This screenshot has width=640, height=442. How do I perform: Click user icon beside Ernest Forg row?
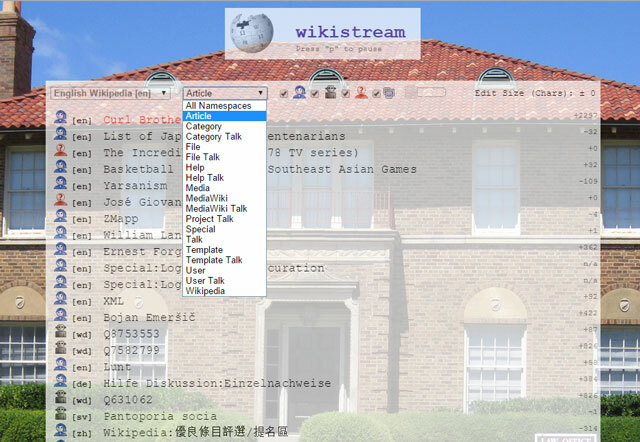[60, 249]
